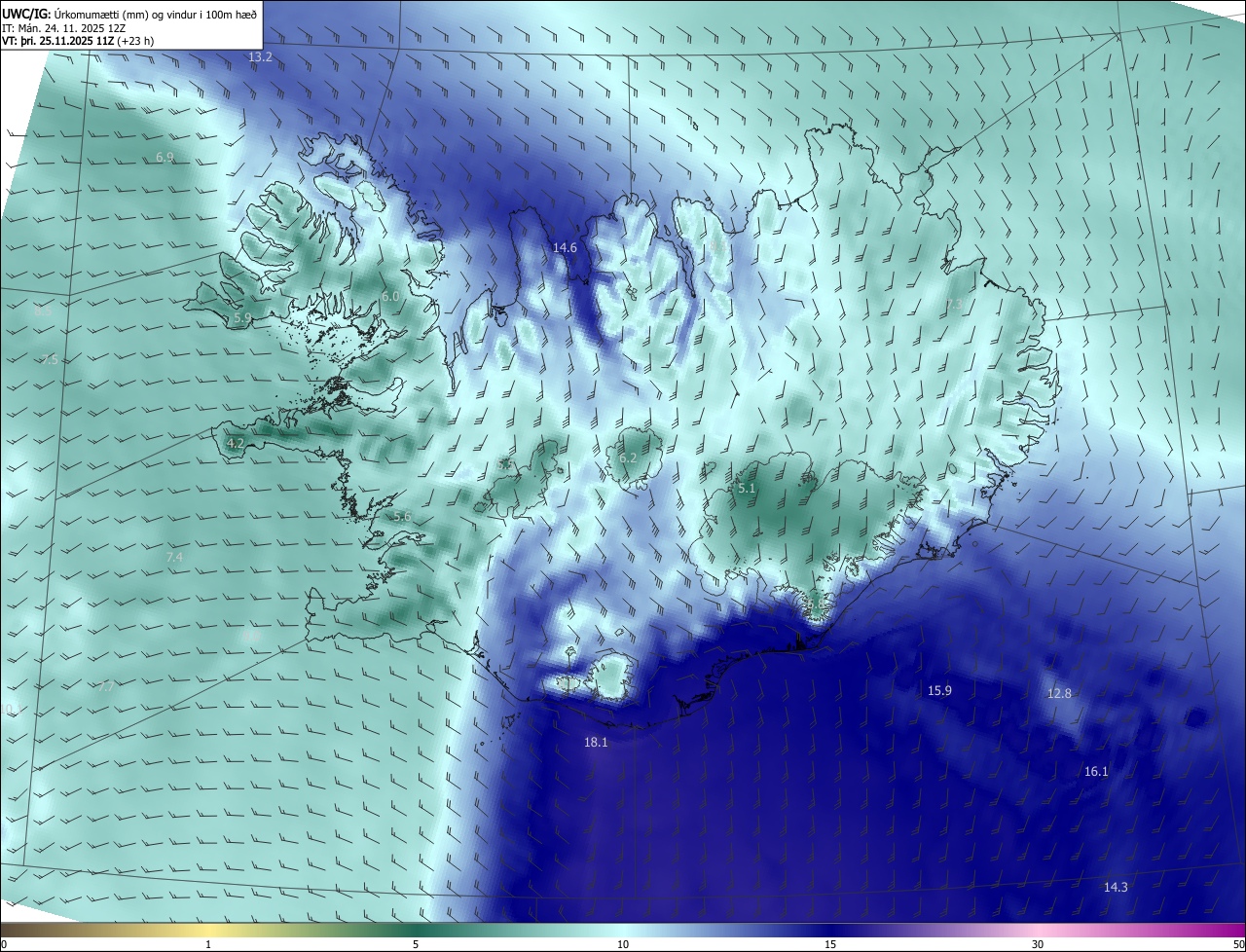Image resolution: width=1246 pixels, height=952 pixels.
Task: Click the 7.7 value label
Action: (x=106, y=686)
